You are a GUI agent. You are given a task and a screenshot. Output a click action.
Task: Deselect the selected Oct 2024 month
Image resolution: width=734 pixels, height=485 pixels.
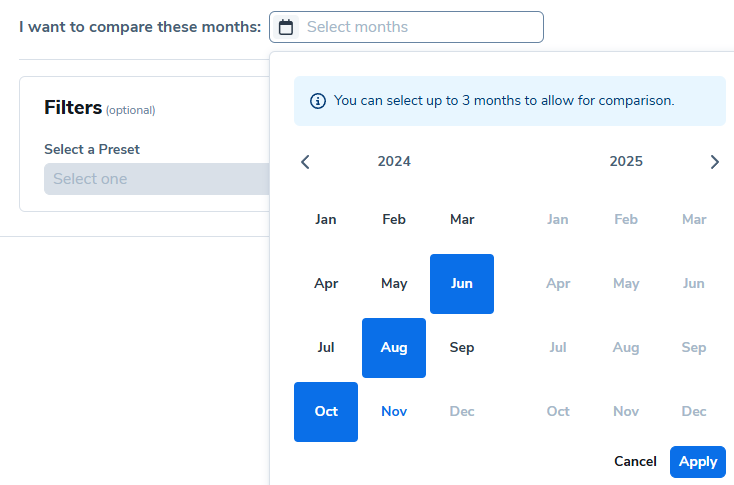tap(326, 412)
